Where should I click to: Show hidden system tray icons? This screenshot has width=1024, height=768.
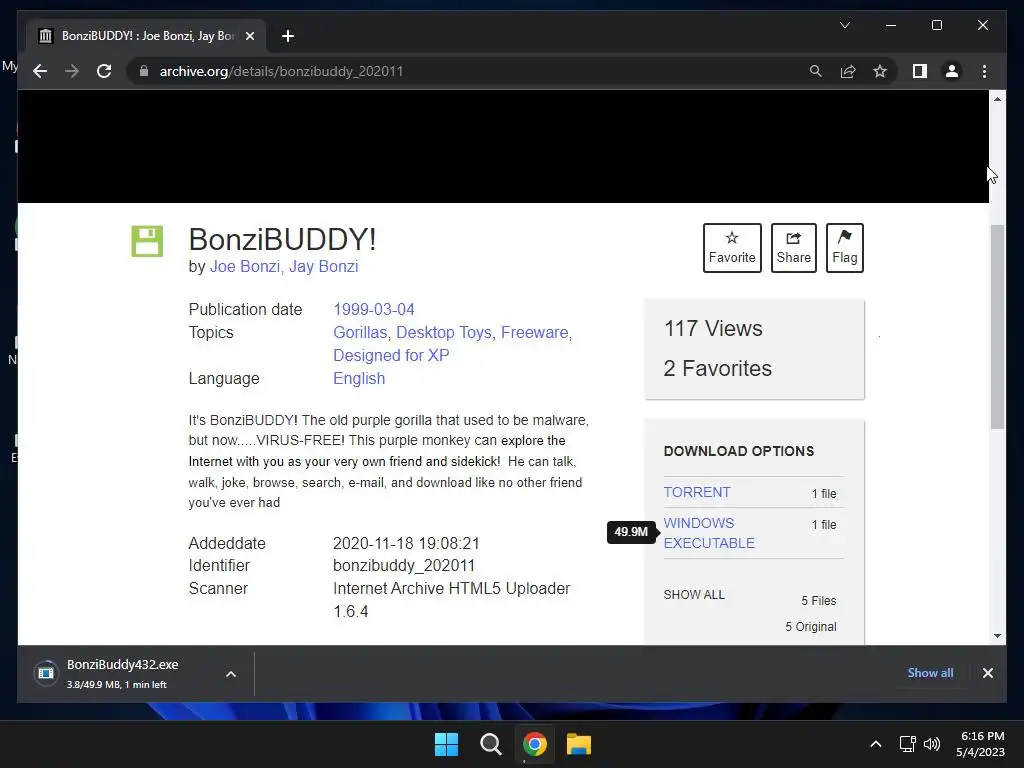(x=876, y=744)
